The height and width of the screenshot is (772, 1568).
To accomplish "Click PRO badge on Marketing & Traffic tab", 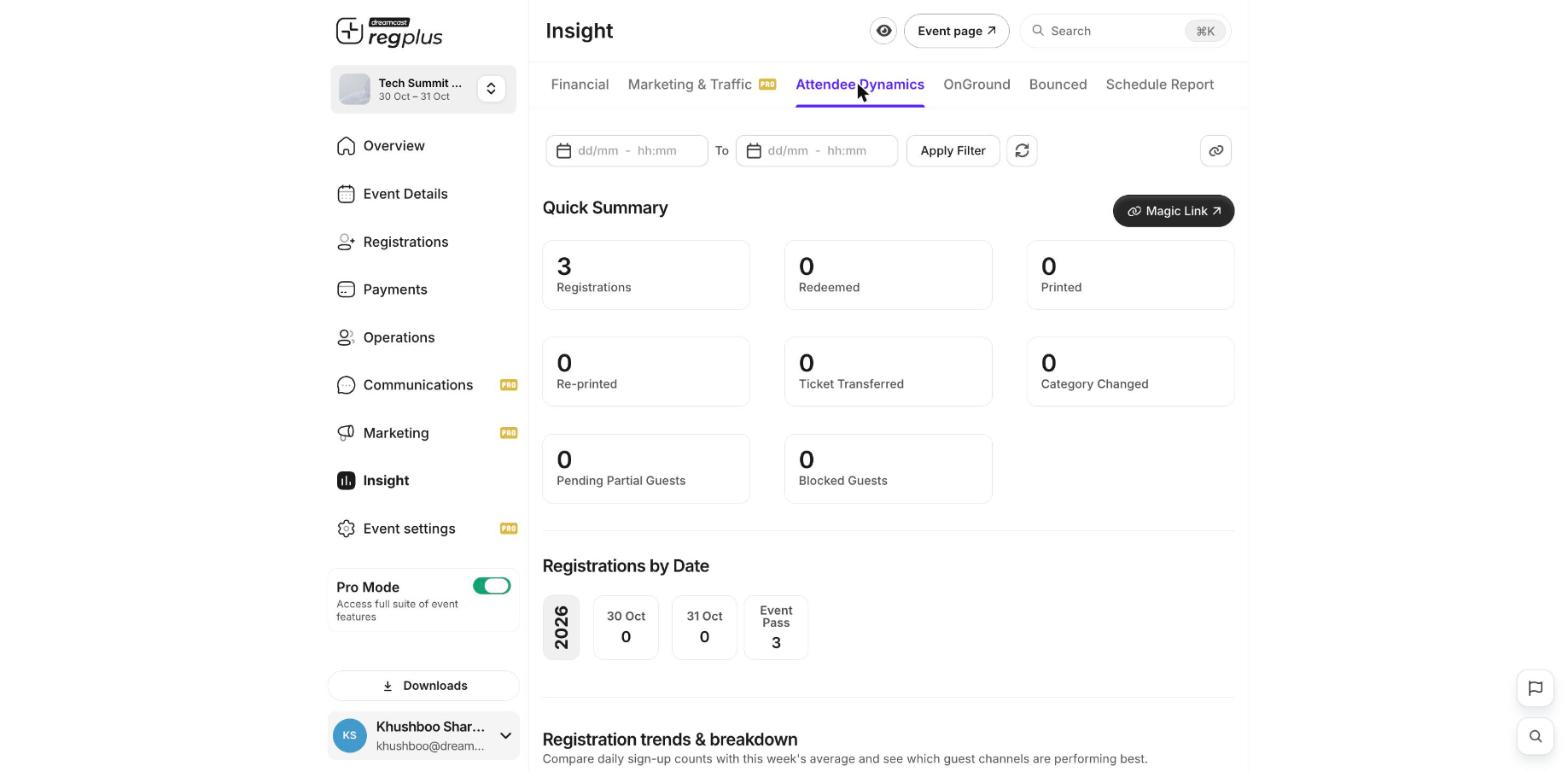I will click(767, 84).
